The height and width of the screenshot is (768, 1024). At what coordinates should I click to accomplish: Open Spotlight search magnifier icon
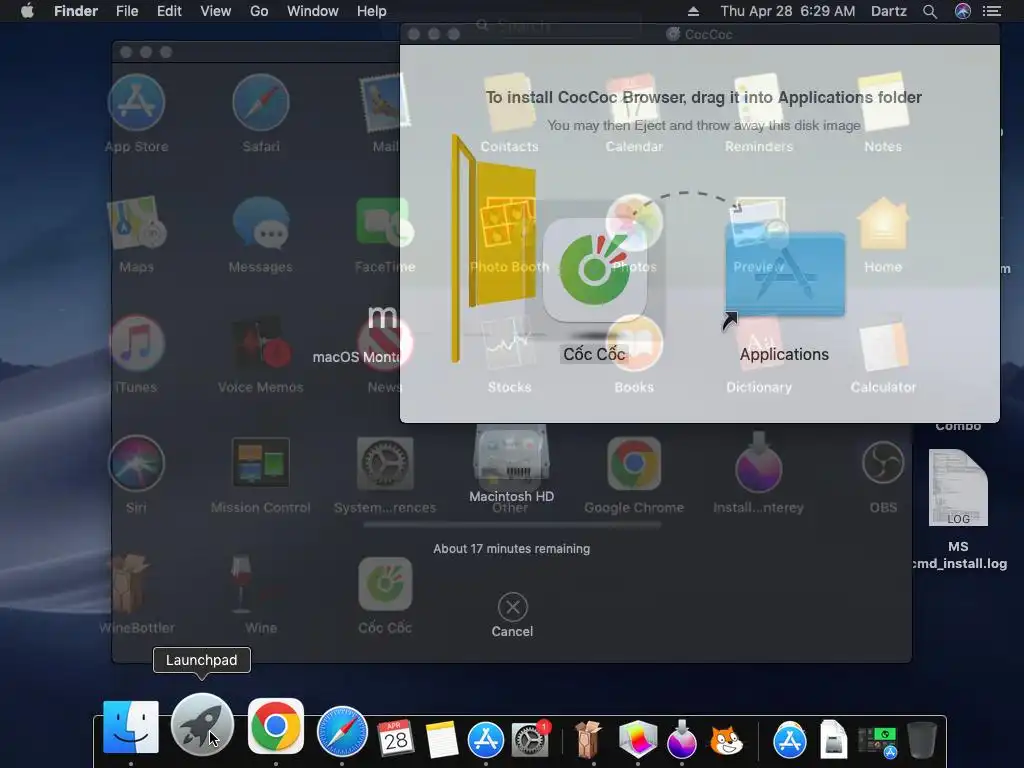pos(930,11)
